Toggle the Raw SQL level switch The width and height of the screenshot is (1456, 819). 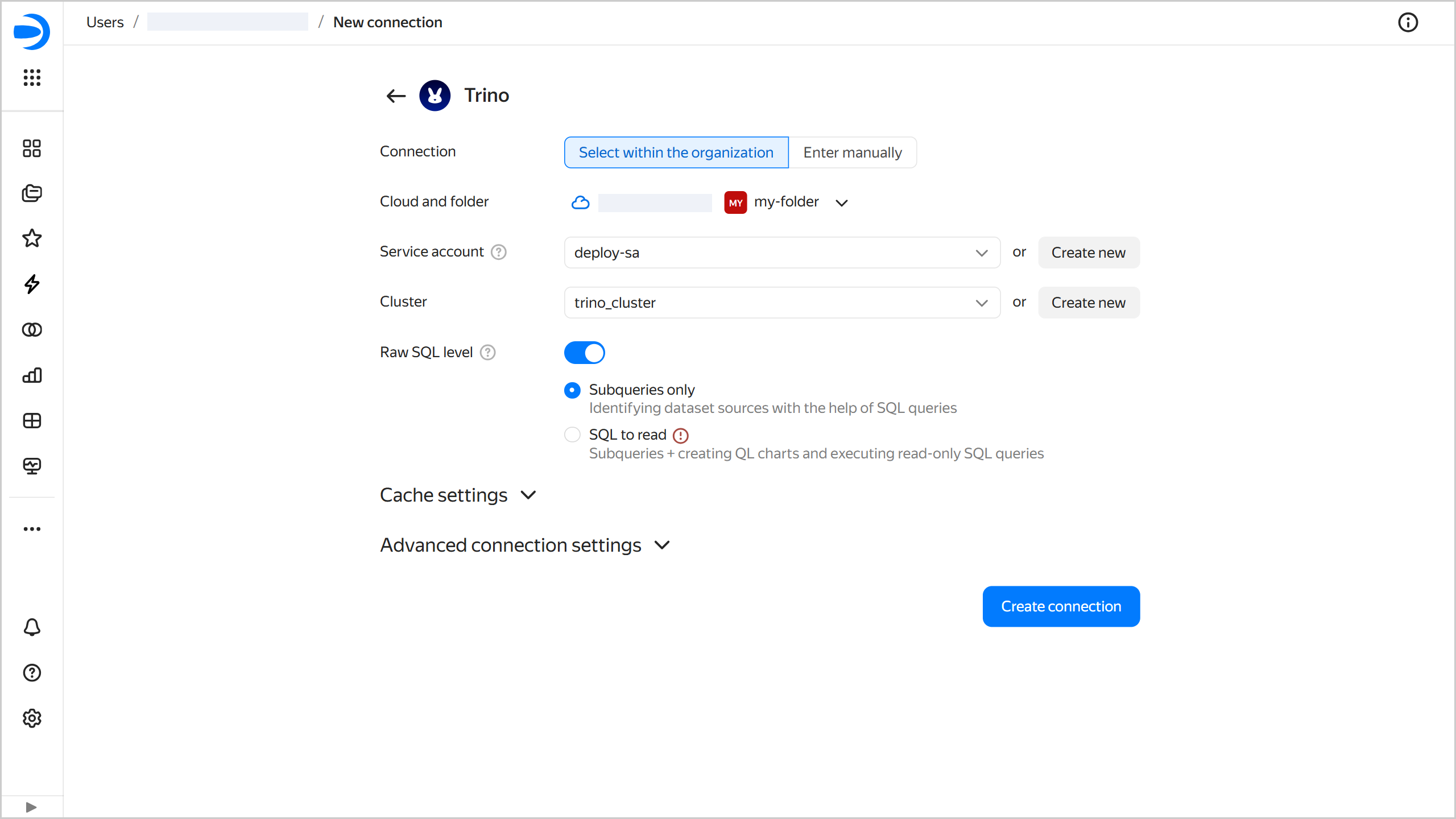click(x=585, y=353)
